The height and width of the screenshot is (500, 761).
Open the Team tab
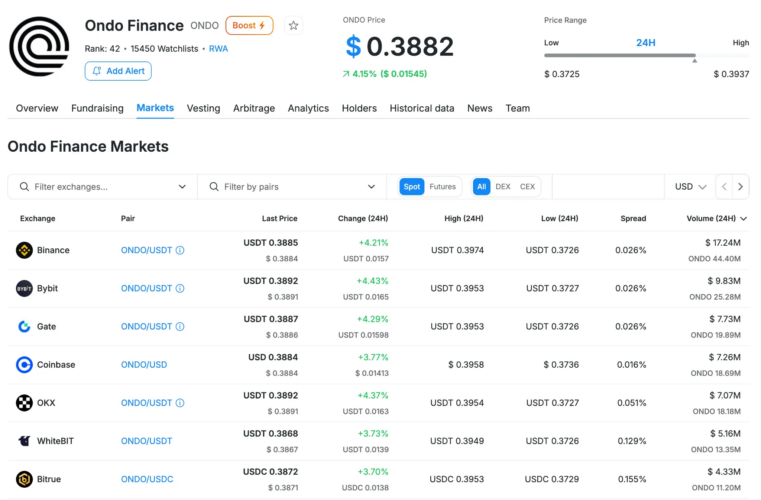coord(517,108)
